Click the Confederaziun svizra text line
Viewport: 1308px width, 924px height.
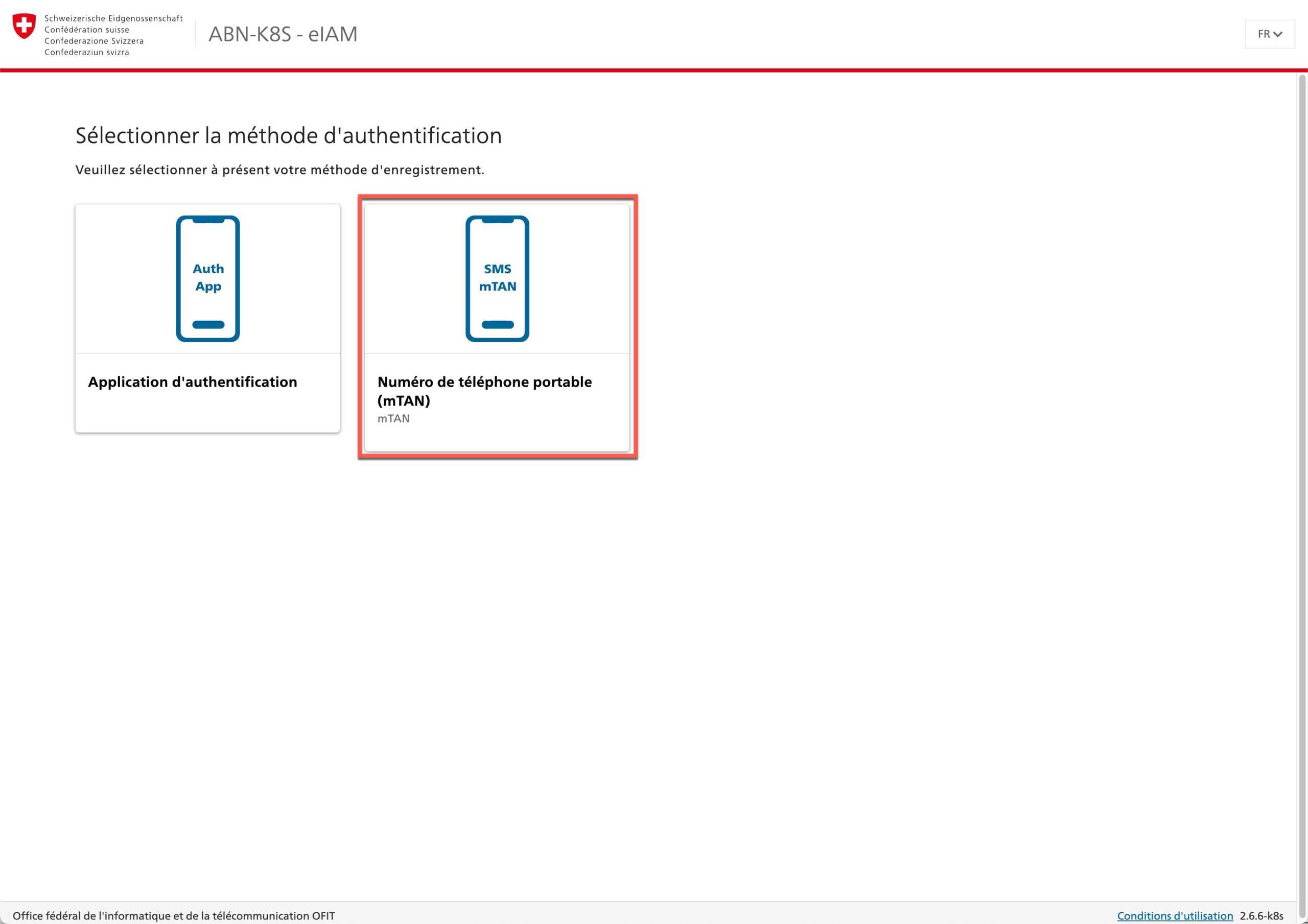coord(86,53)
